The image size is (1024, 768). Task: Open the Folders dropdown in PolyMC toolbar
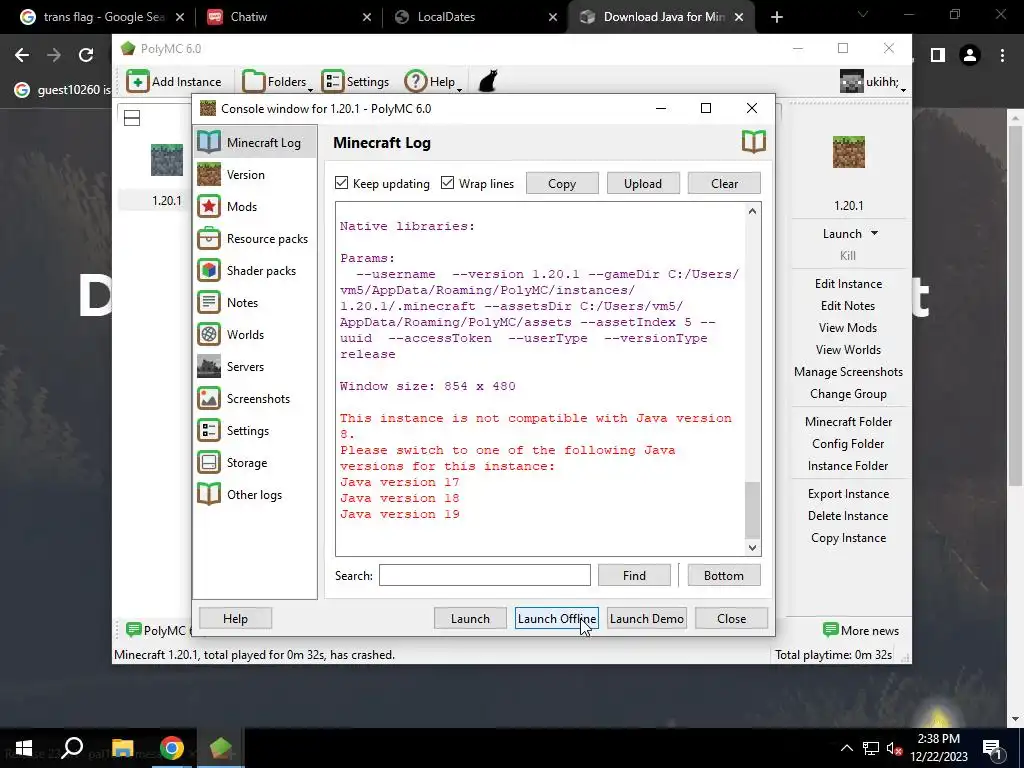[x=278, y=82]
